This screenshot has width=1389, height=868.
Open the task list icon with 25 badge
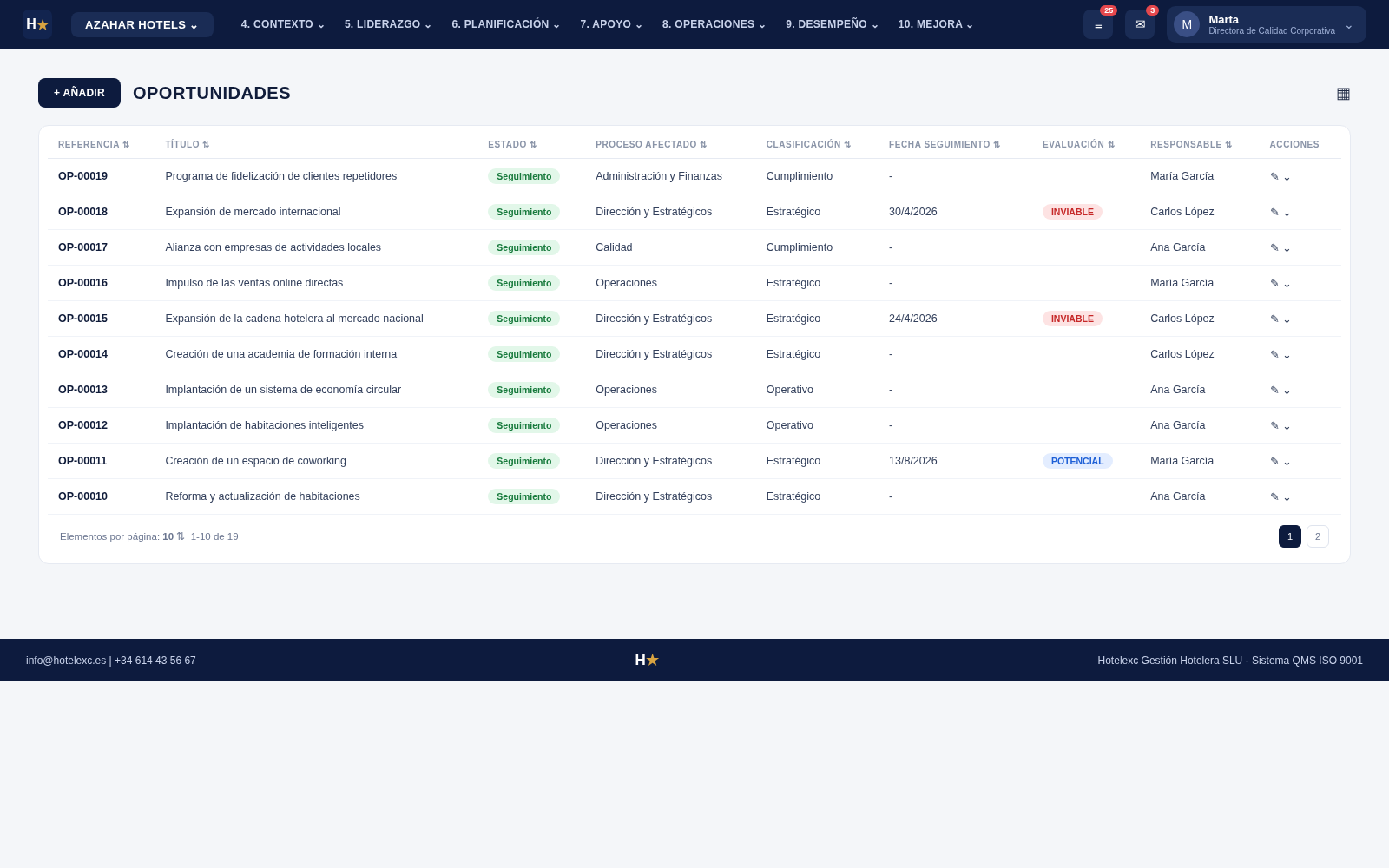pyautogui.click(x=1098, y=24)
